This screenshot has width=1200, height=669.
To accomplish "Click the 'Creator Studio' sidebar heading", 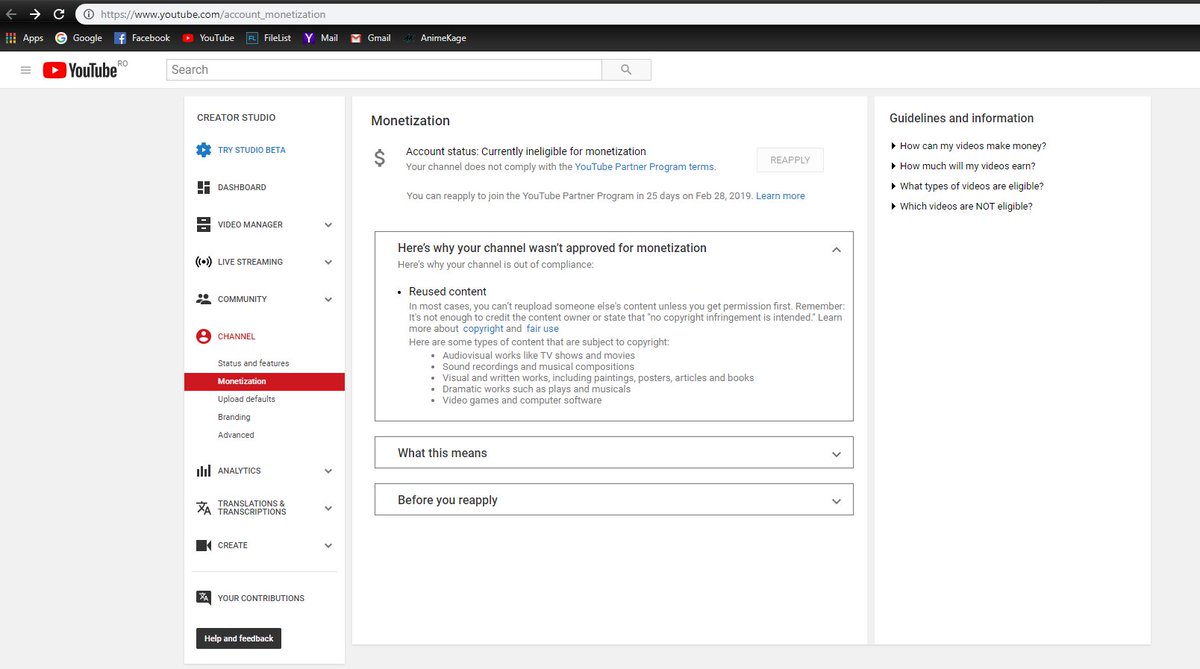I will click(236, 118).
